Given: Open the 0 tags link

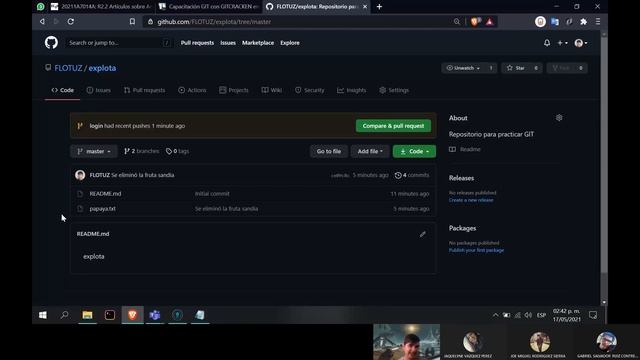Looking at the screenshot, I should (x=177, y=151).
